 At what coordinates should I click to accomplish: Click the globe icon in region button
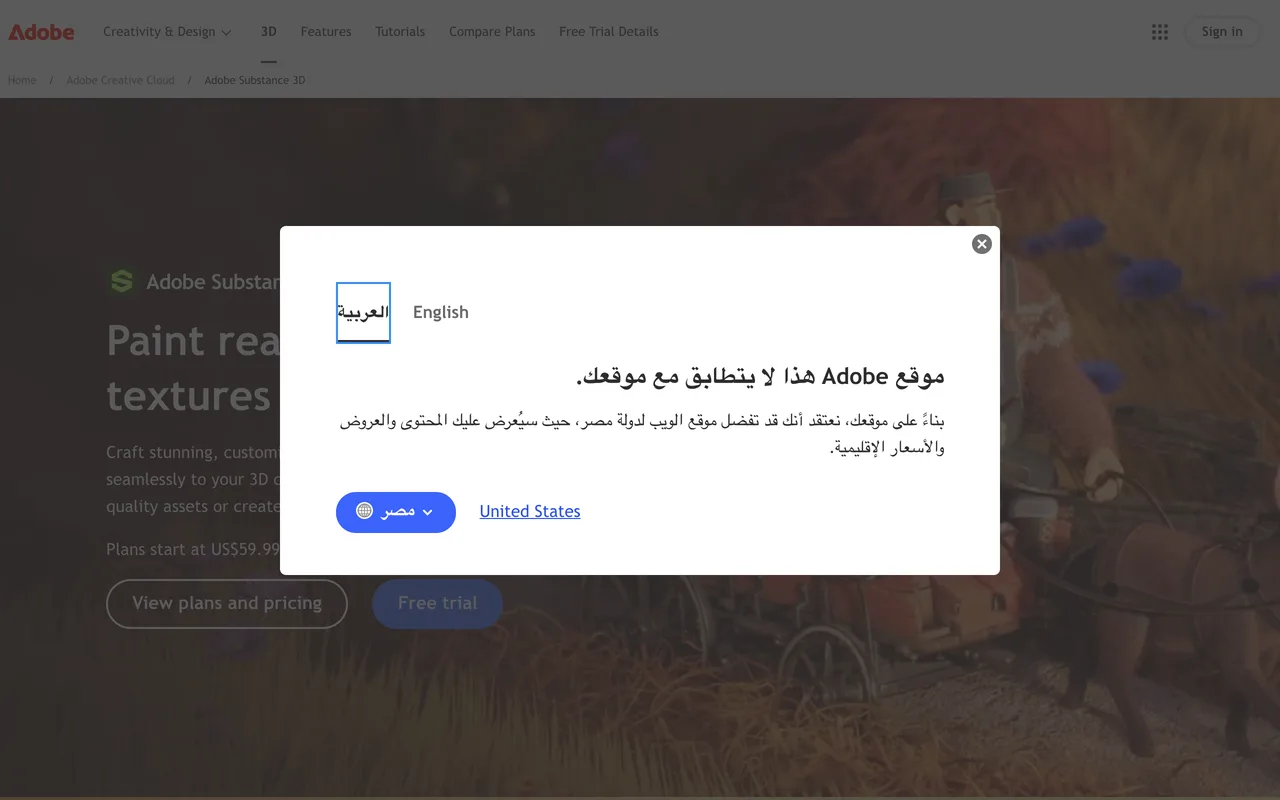pos(365,511)
